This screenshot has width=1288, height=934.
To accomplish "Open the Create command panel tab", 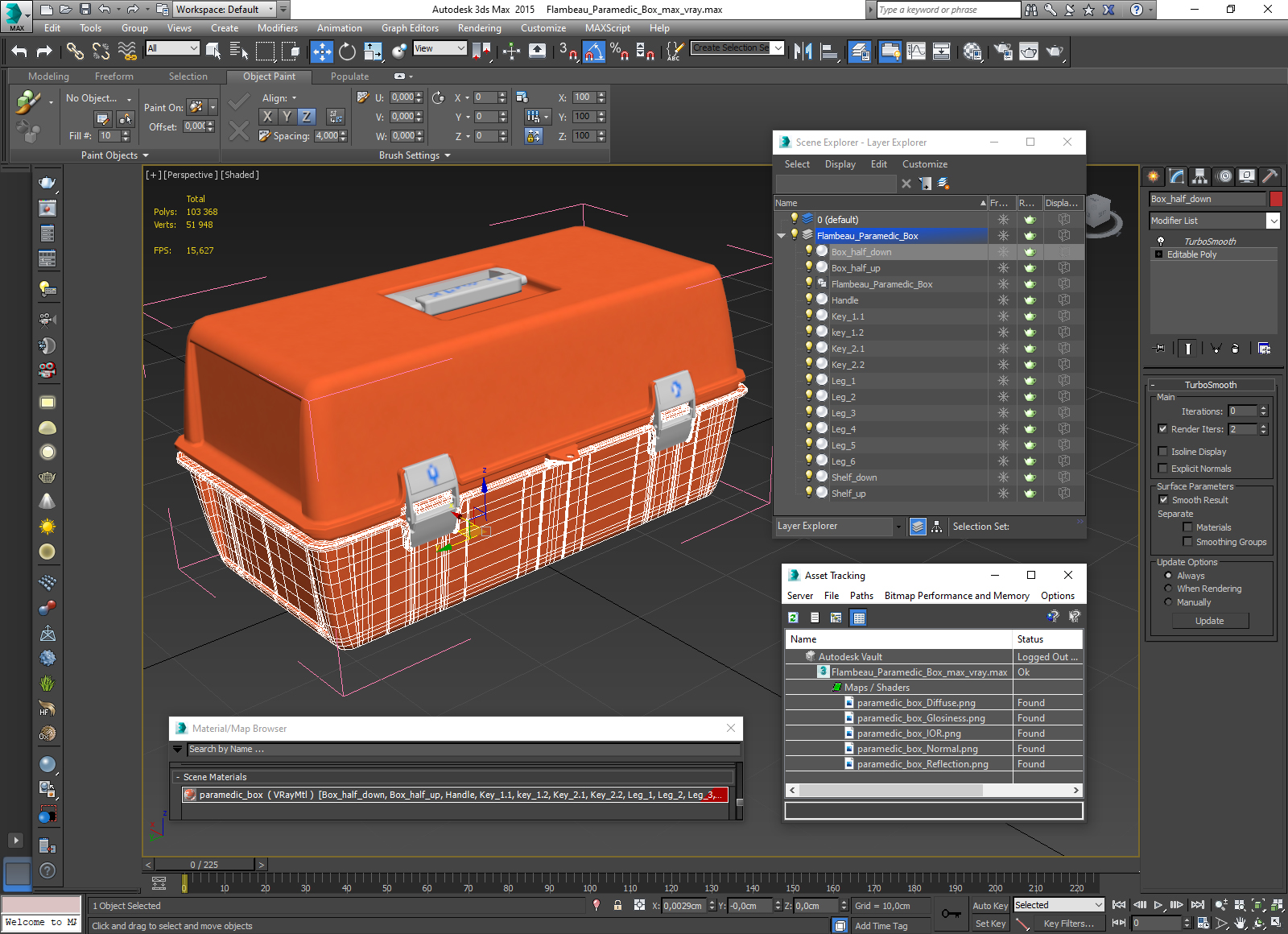I will click(1154, 176).
